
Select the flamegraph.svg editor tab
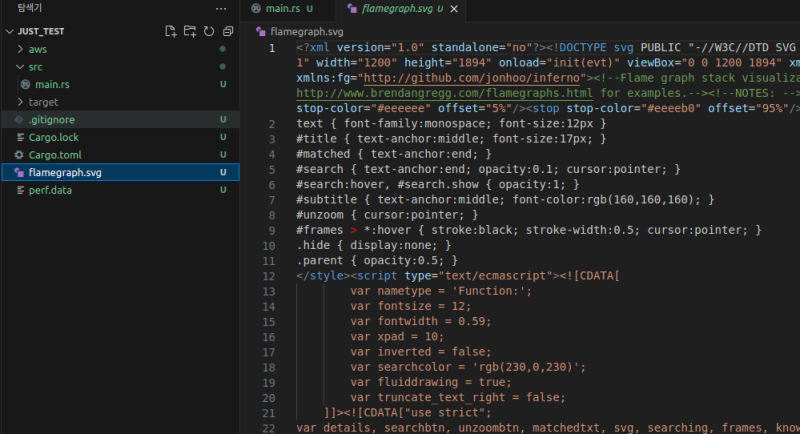tap(395, 9)
